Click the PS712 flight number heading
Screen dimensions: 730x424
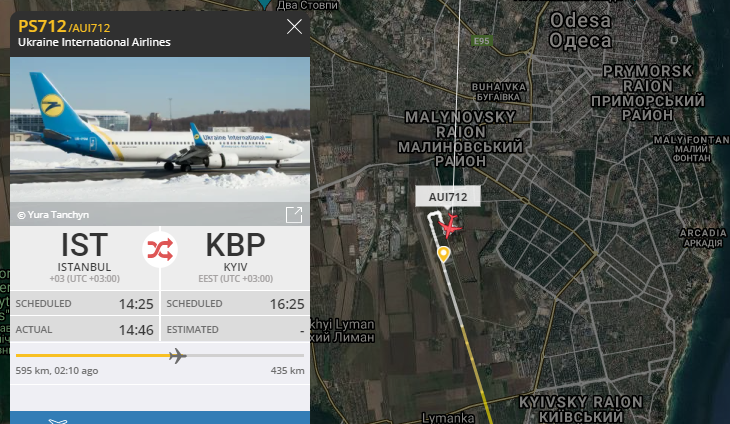click(42, 26)
